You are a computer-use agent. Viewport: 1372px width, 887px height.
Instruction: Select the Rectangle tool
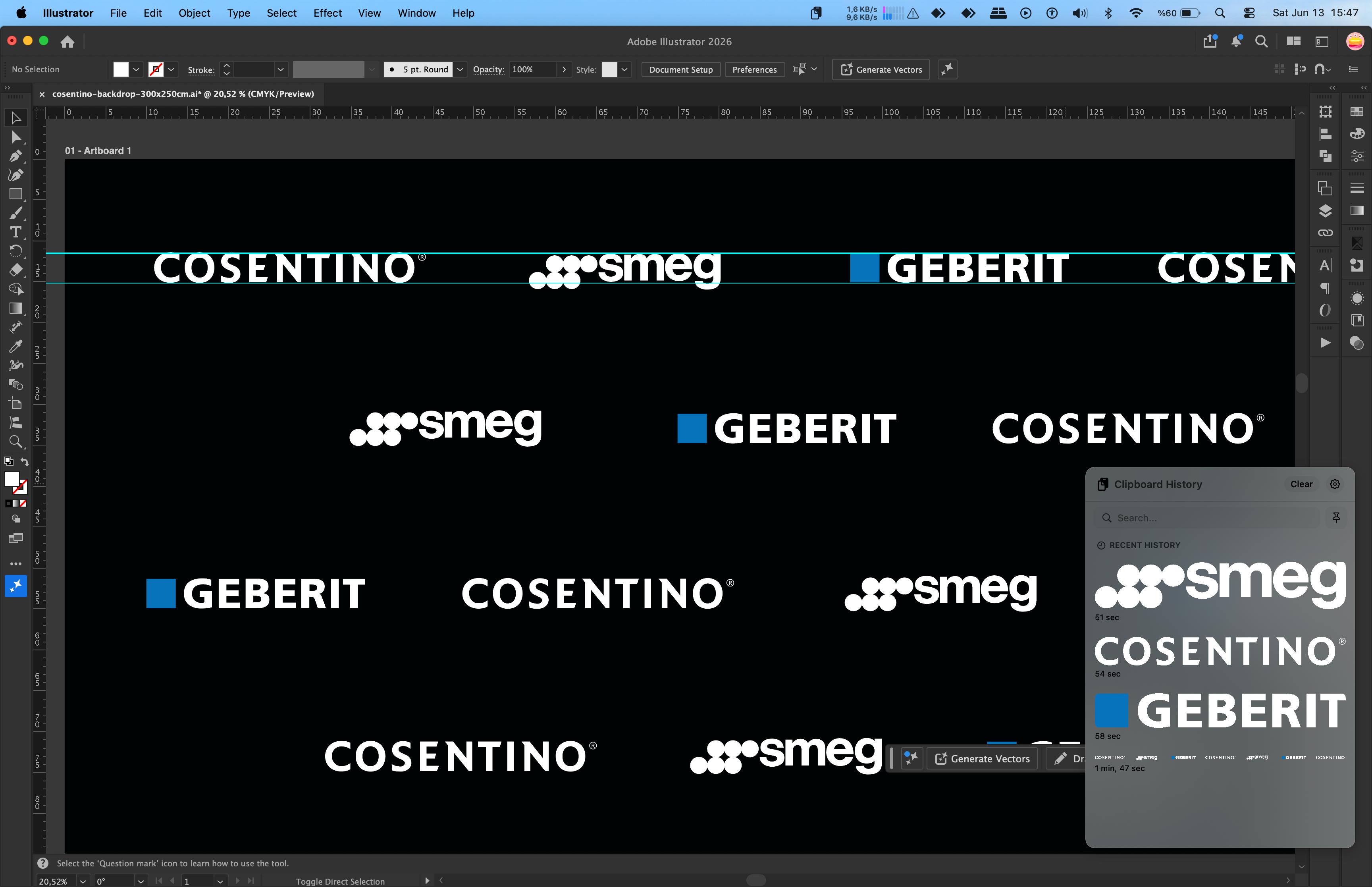point(15,194)
